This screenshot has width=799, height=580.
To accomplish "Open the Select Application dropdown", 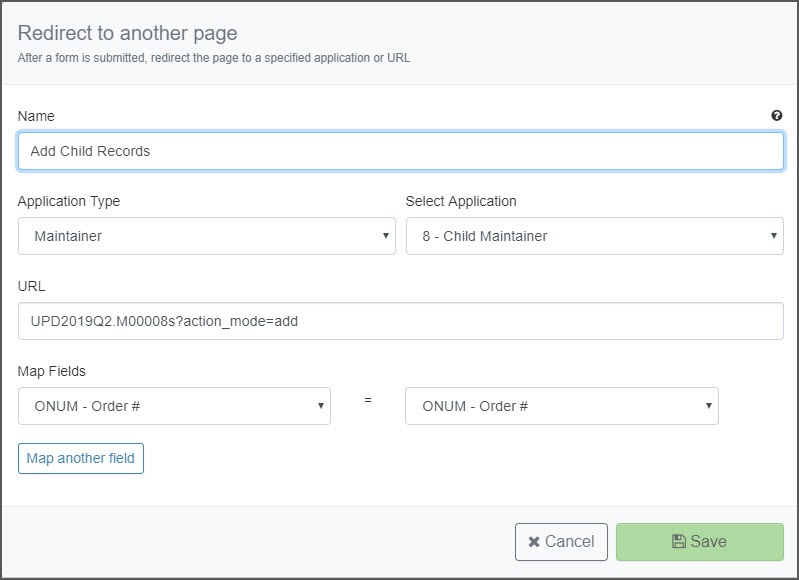I will tap(595, 236).
